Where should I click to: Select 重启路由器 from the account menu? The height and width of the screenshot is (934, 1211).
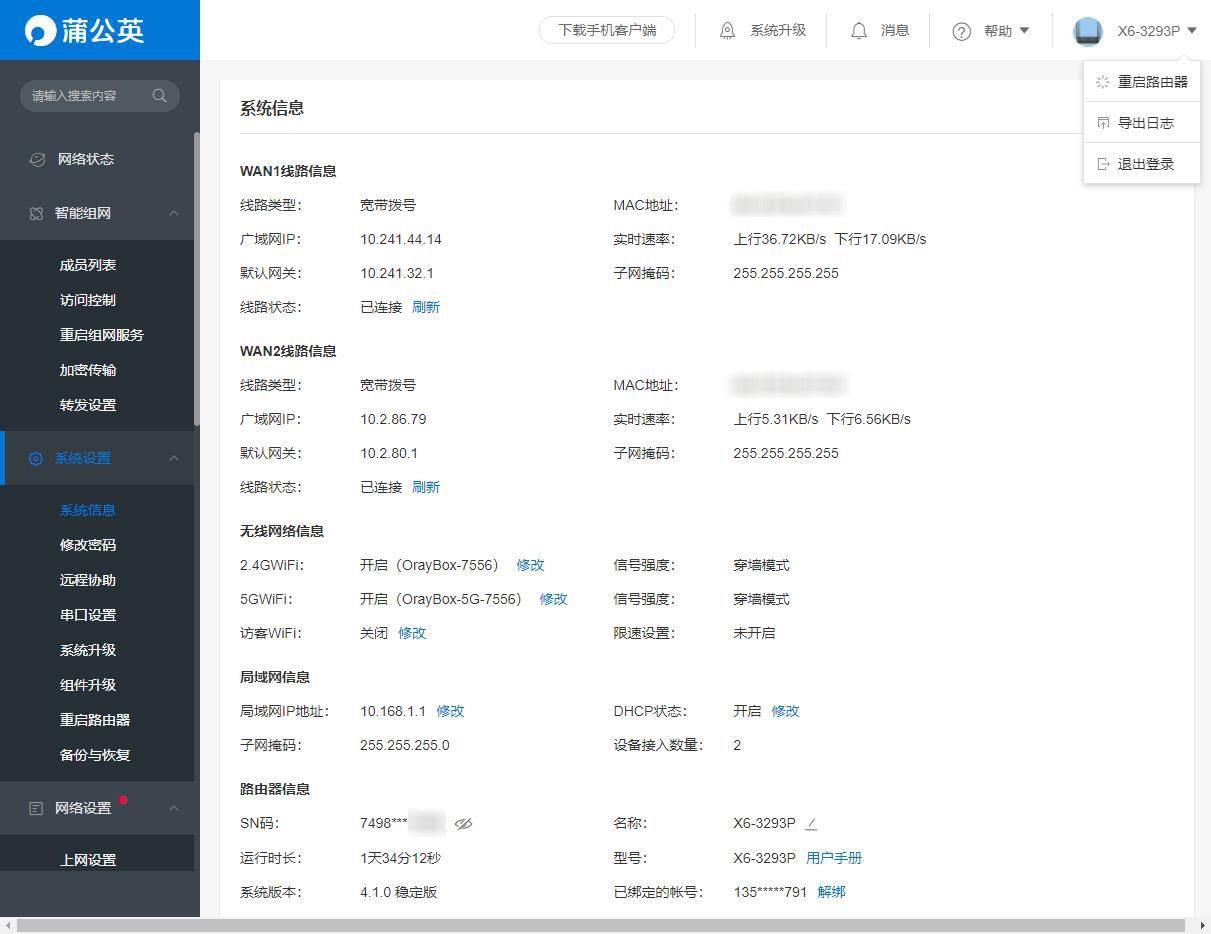[x=1151, y=82]
